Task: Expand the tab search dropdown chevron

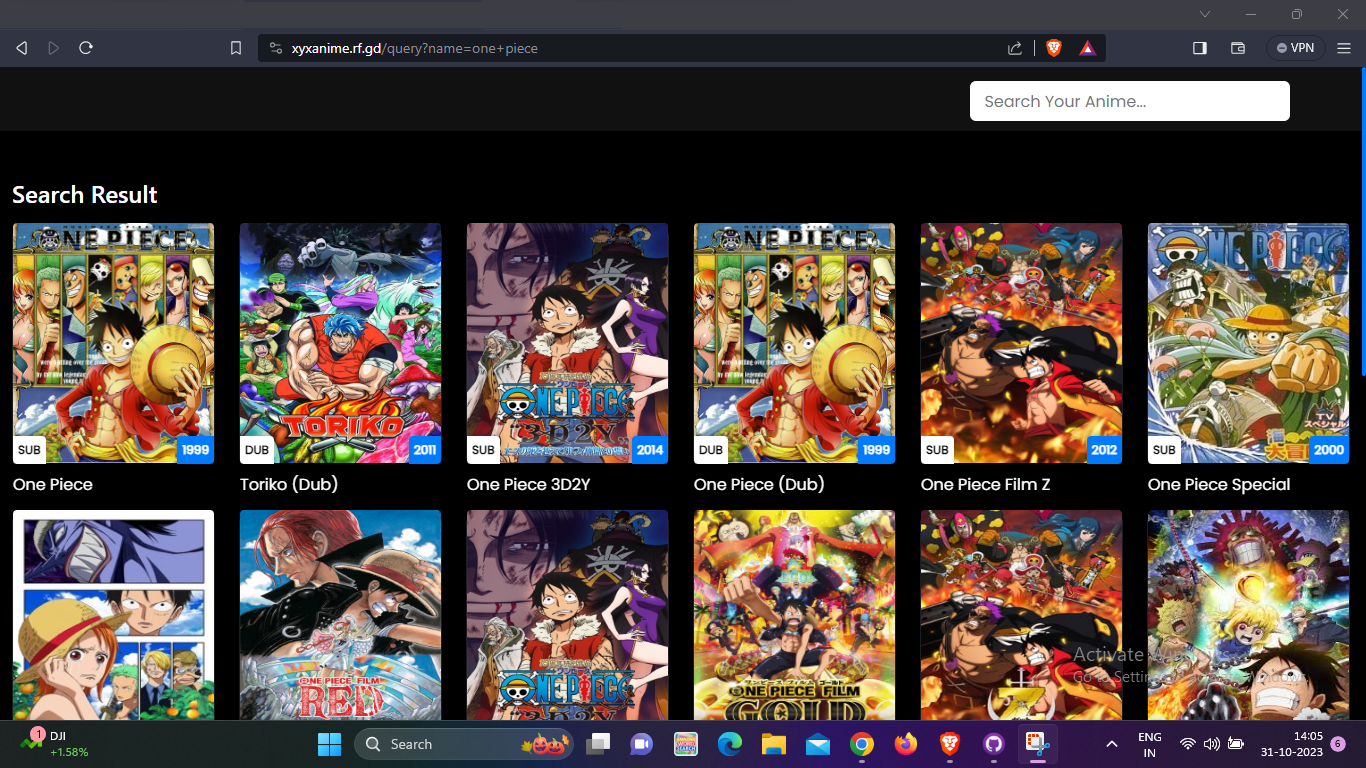Action: [x=1205, y=14]
